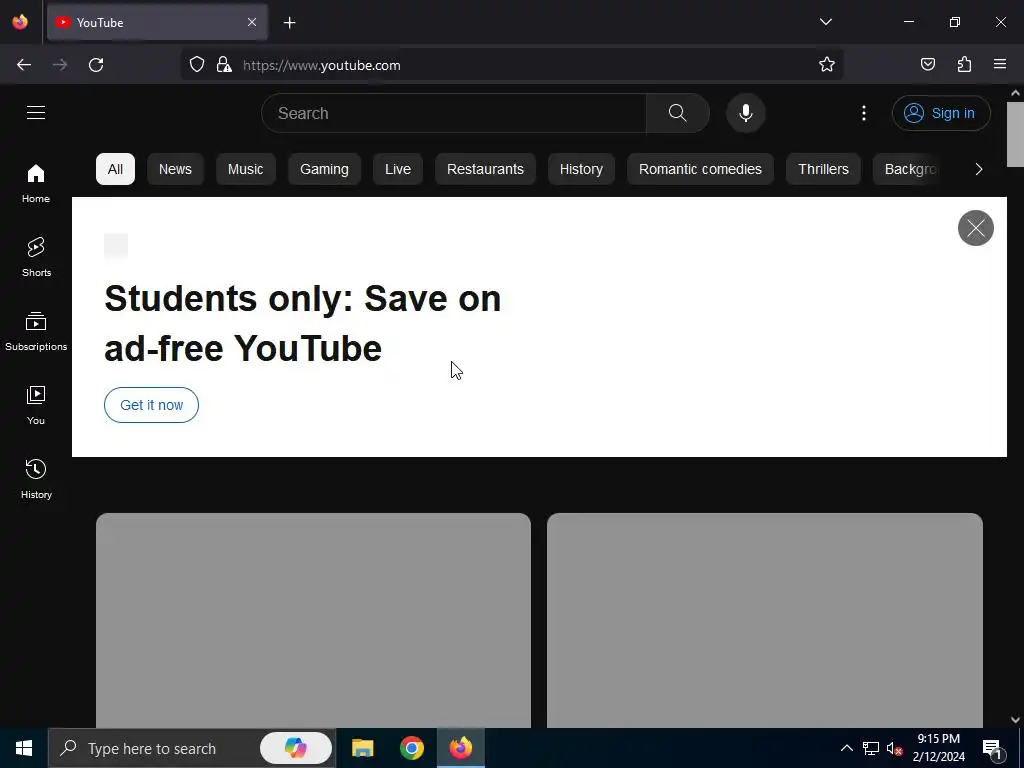This screenshot has height=768, width=1024.
Task: Click Firefox icon in taskbar
Action: coord(460,748)
